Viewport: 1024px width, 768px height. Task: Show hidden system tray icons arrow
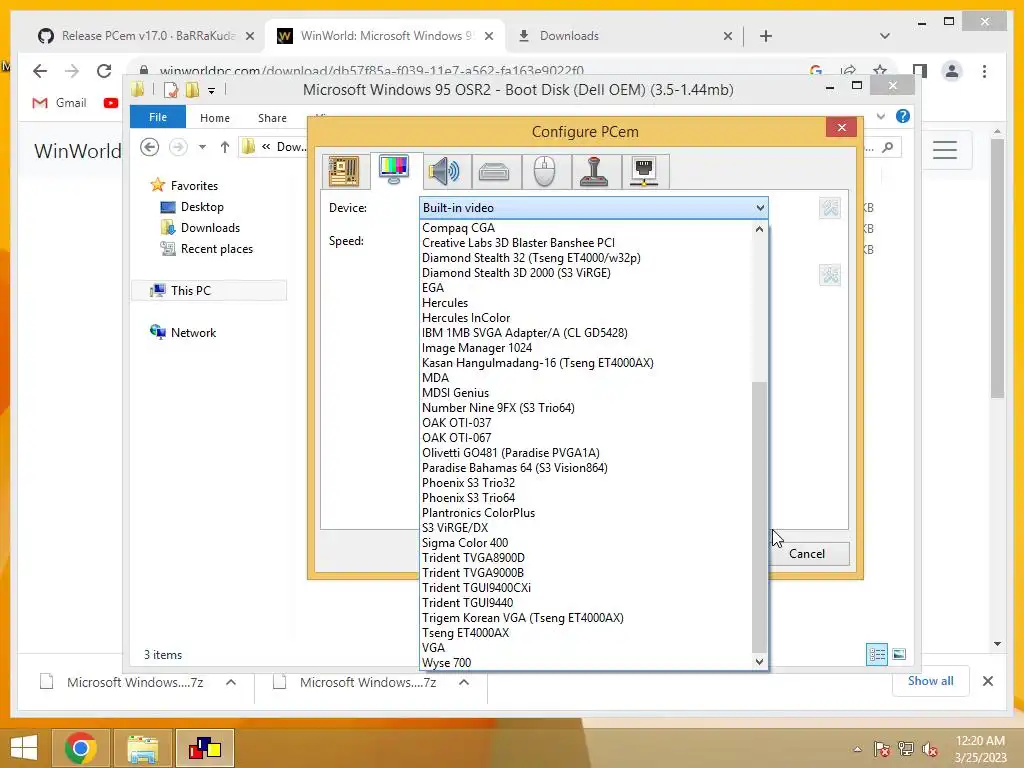tap(857, 749)
